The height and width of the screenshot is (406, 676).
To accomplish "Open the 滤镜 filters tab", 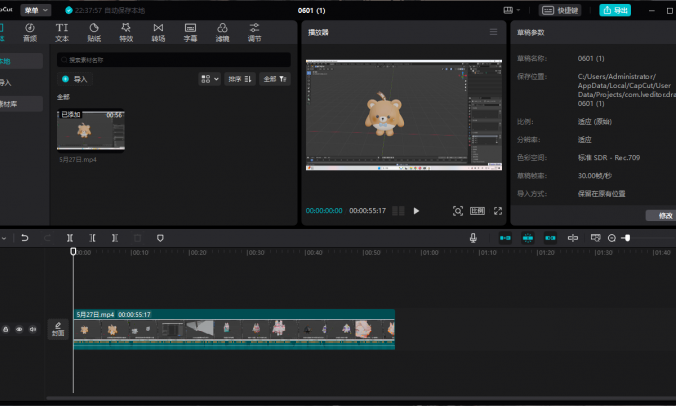I will click(x=222, y=33).
